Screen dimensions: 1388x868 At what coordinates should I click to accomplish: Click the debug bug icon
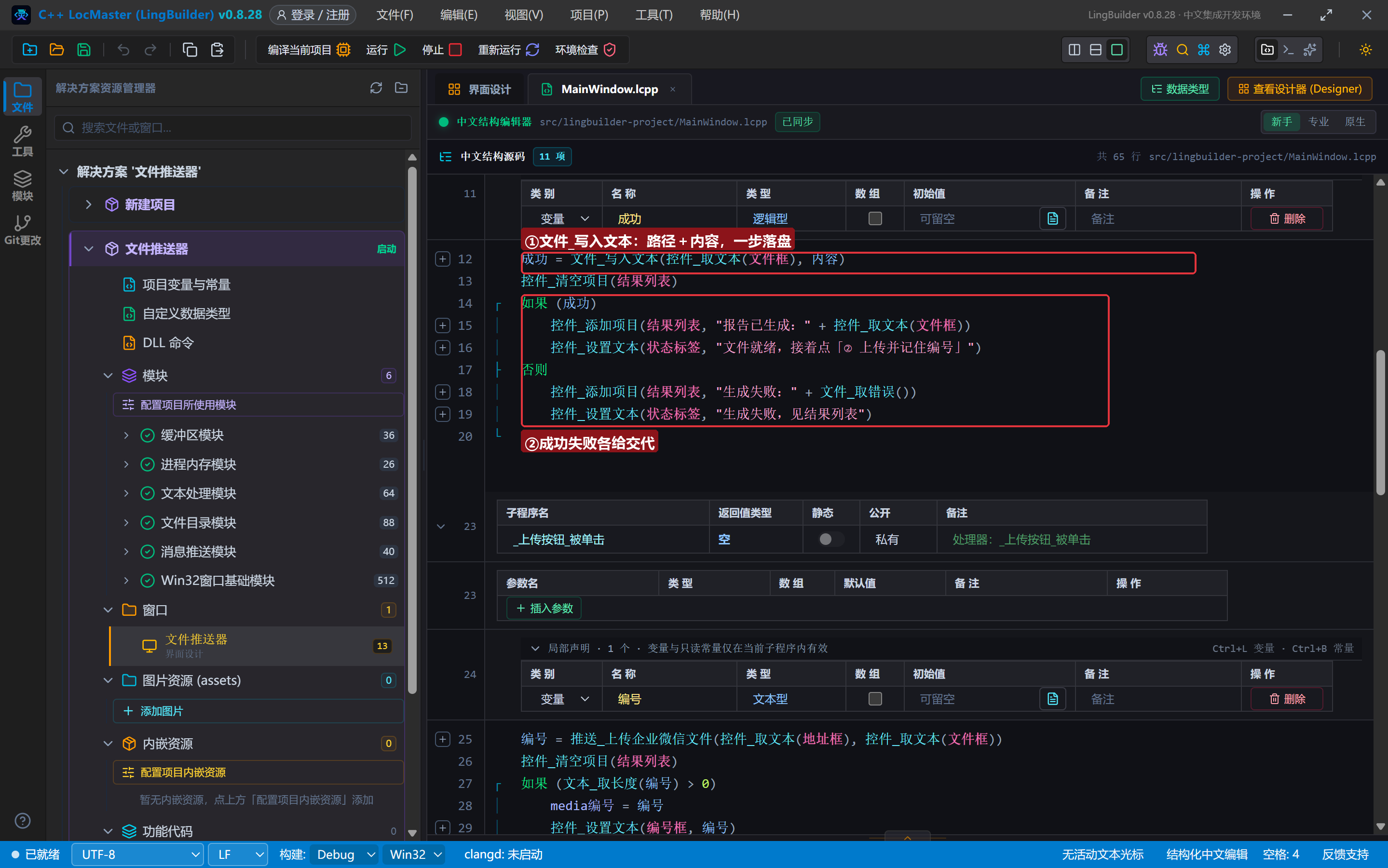click(x=1160, y=50)
